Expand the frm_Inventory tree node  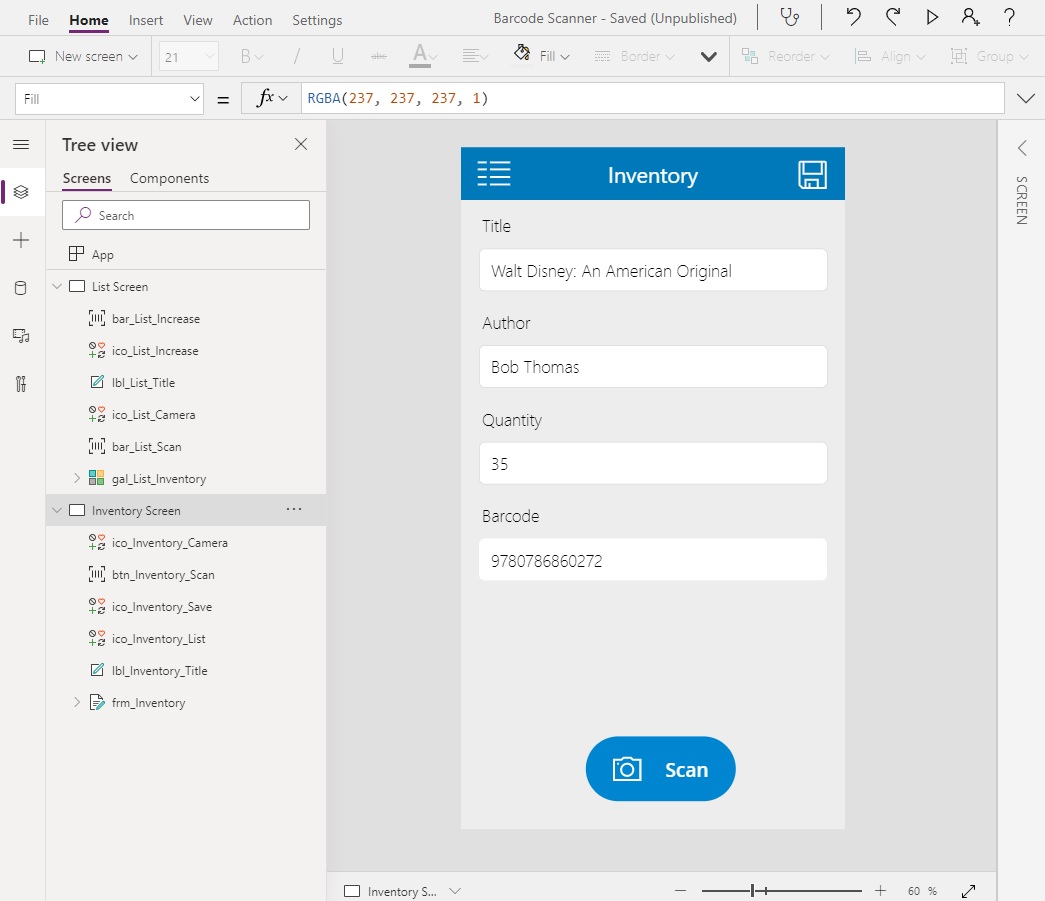(x=77, y=703)
